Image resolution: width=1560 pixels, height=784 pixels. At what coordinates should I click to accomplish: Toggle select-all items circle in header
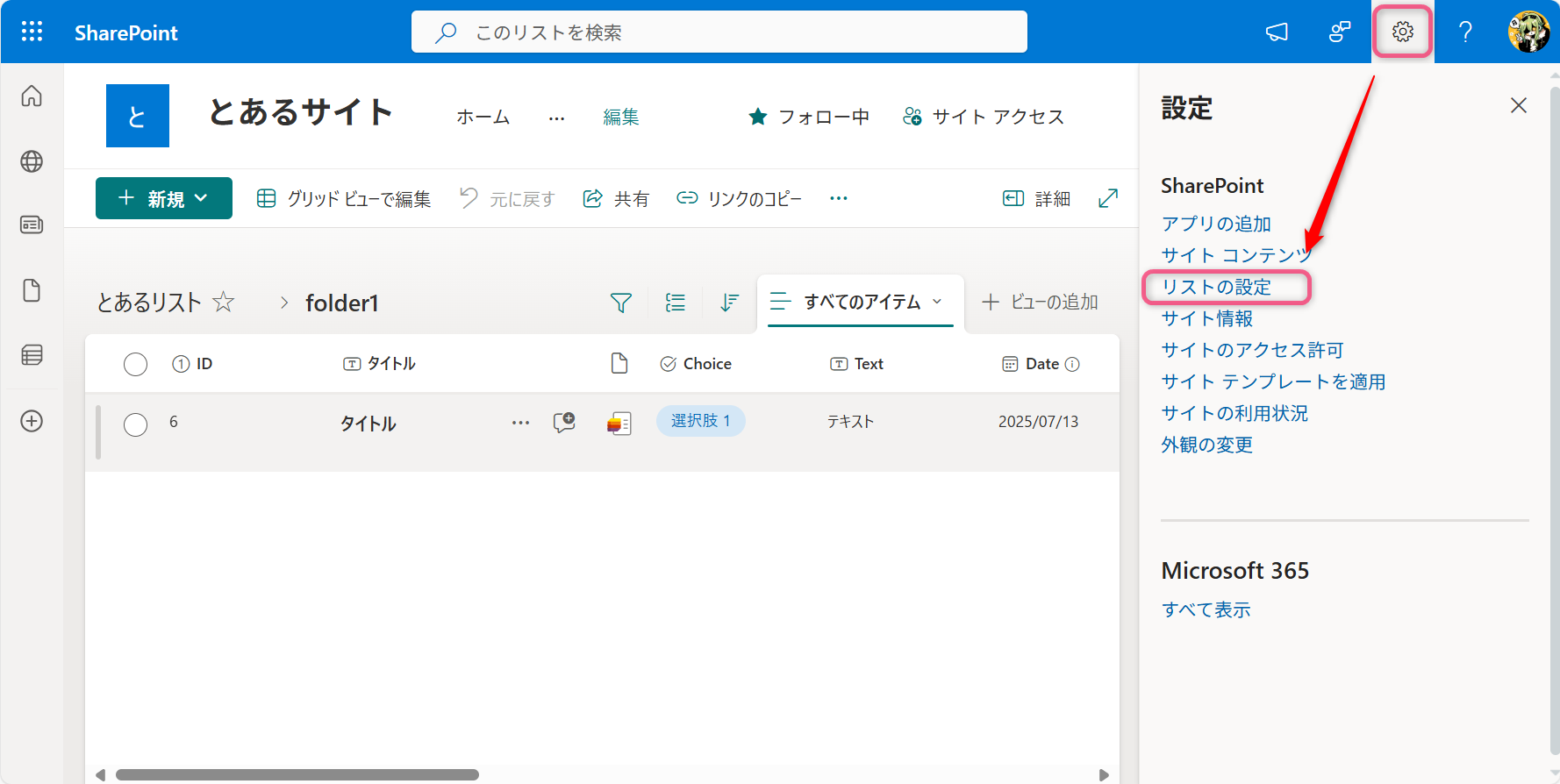pos(135,364)
